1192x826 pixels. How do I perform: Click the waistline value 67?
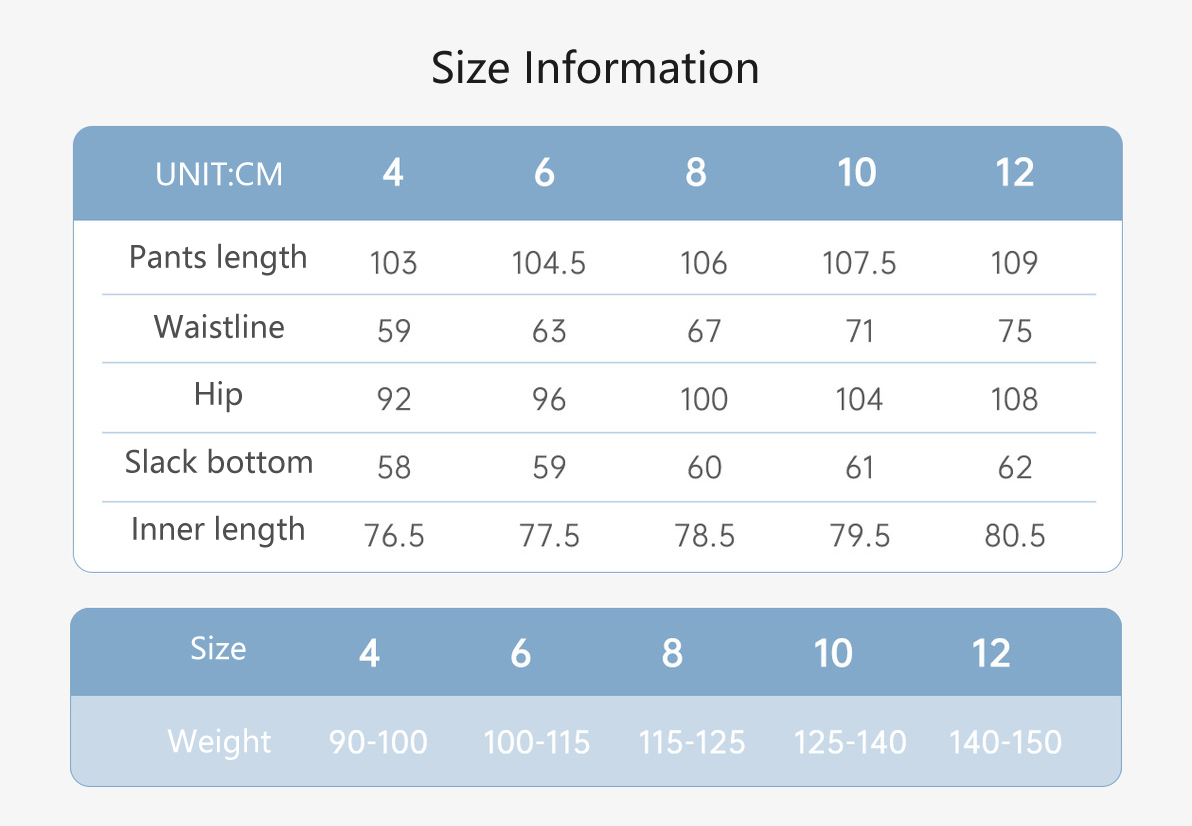[704, 331]
